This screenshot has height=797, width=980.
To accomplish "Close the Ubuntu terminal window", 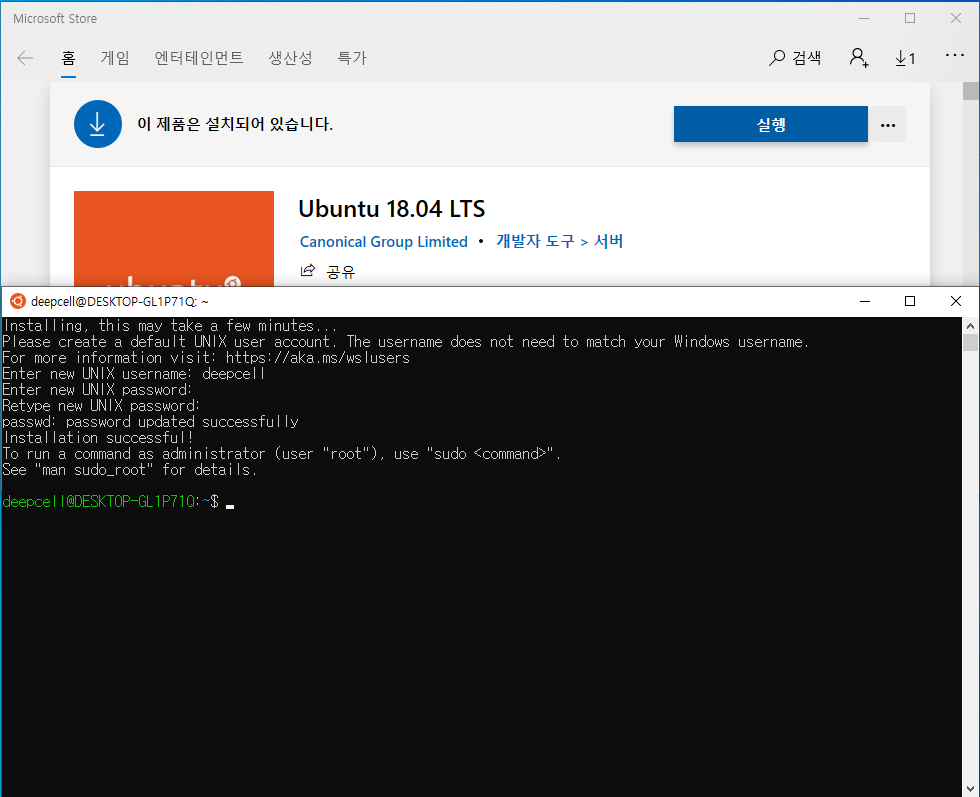I will [x=956, y=301].
